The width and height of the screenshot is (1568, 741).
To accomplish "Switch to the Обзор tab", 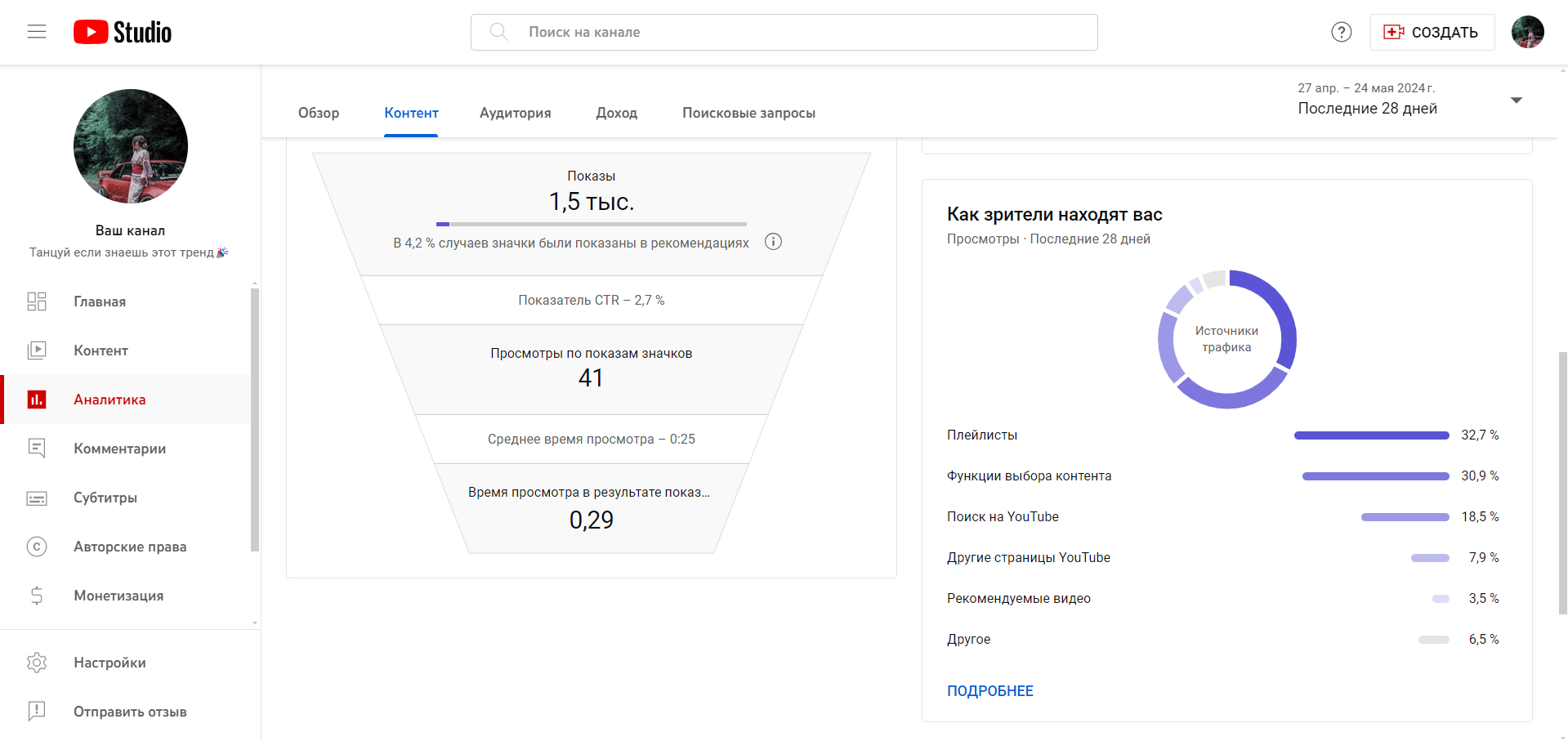I will (319, 113).
